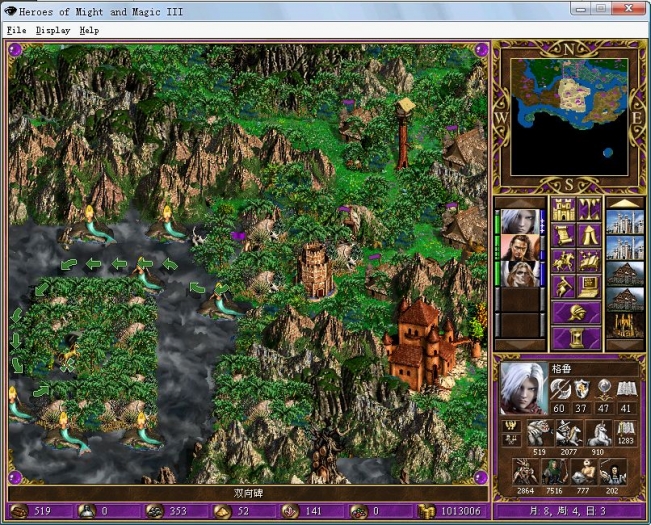Click the troop stack numbering 2864
The image size is (651, 525).
pyautogui.click(x=525, y=472)
